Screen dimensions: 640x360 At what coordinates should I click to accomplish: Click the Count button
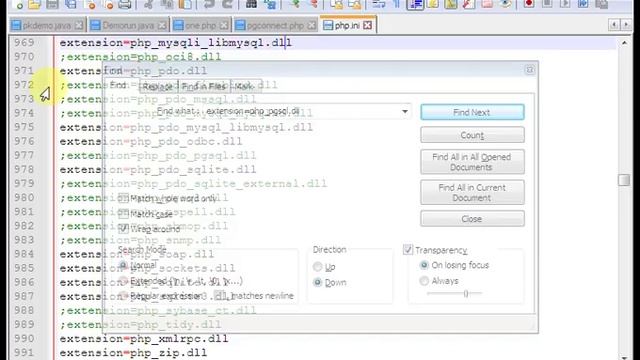coord(472,135)
